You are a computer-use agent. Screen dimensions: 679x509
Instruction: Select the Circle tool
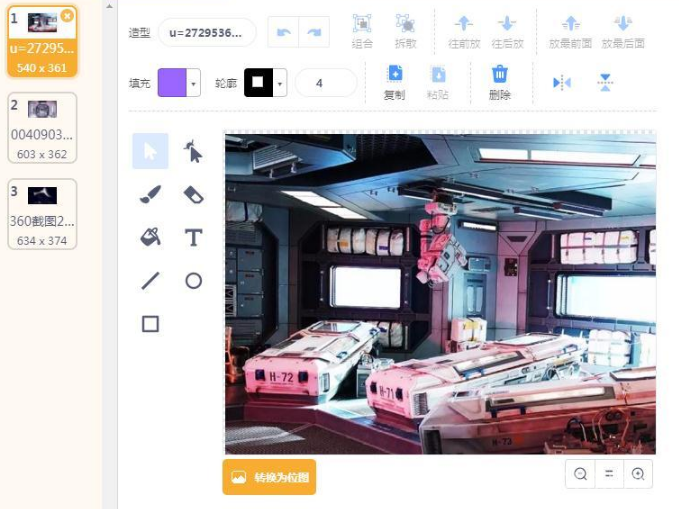(193, 281)
